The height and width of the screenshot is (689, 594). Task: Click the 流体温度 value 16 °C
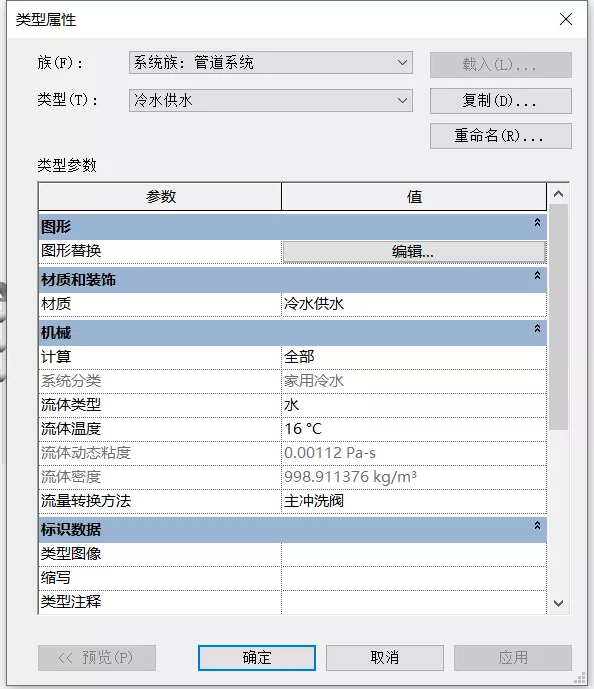click(414, 429)
